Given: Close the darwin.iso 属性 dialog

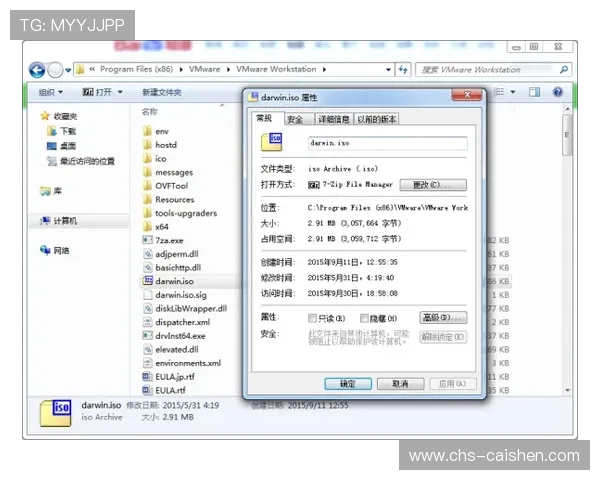Looking at the screenshot, I should pos(467,95).
